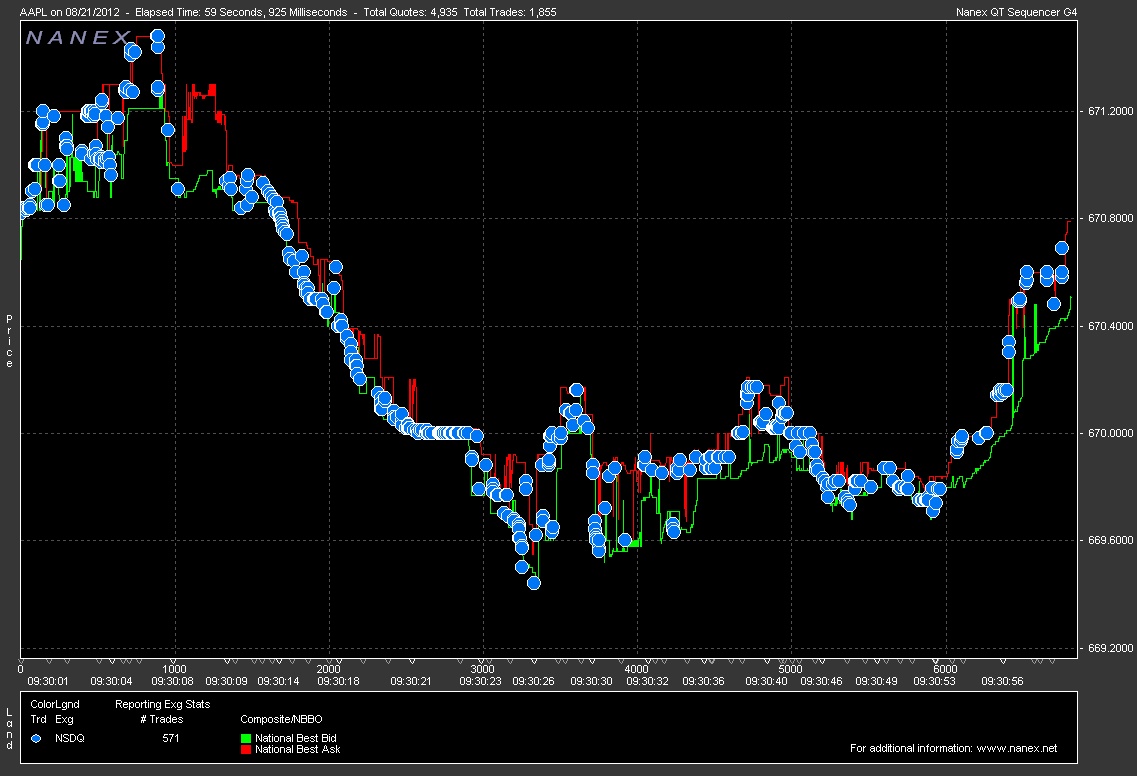Click the 09:30:40 time label
This screenshot has width=1137, height=776.
coord(766,681)
